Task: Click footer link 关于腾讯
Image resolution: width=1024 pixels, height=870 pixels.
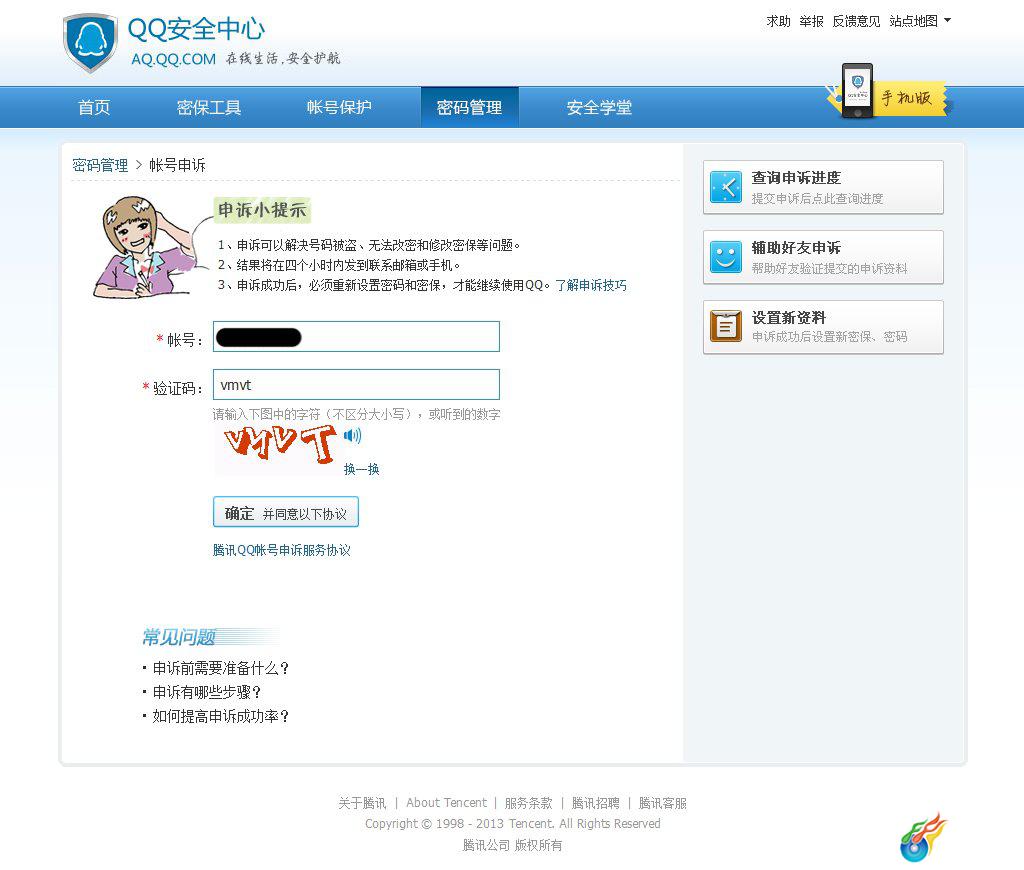Action: [x=362, y=803]
